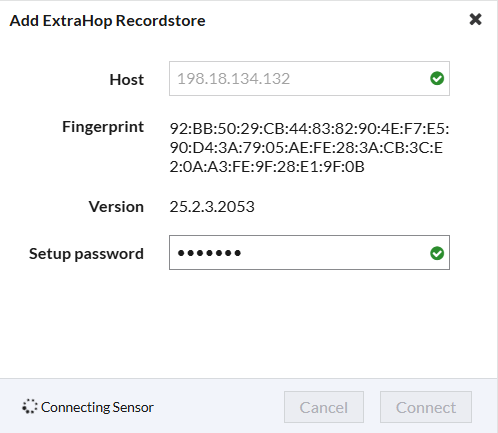Click the masked password dots
The width and height of the screenshot is (498, 433).
[x=209, y=253]
